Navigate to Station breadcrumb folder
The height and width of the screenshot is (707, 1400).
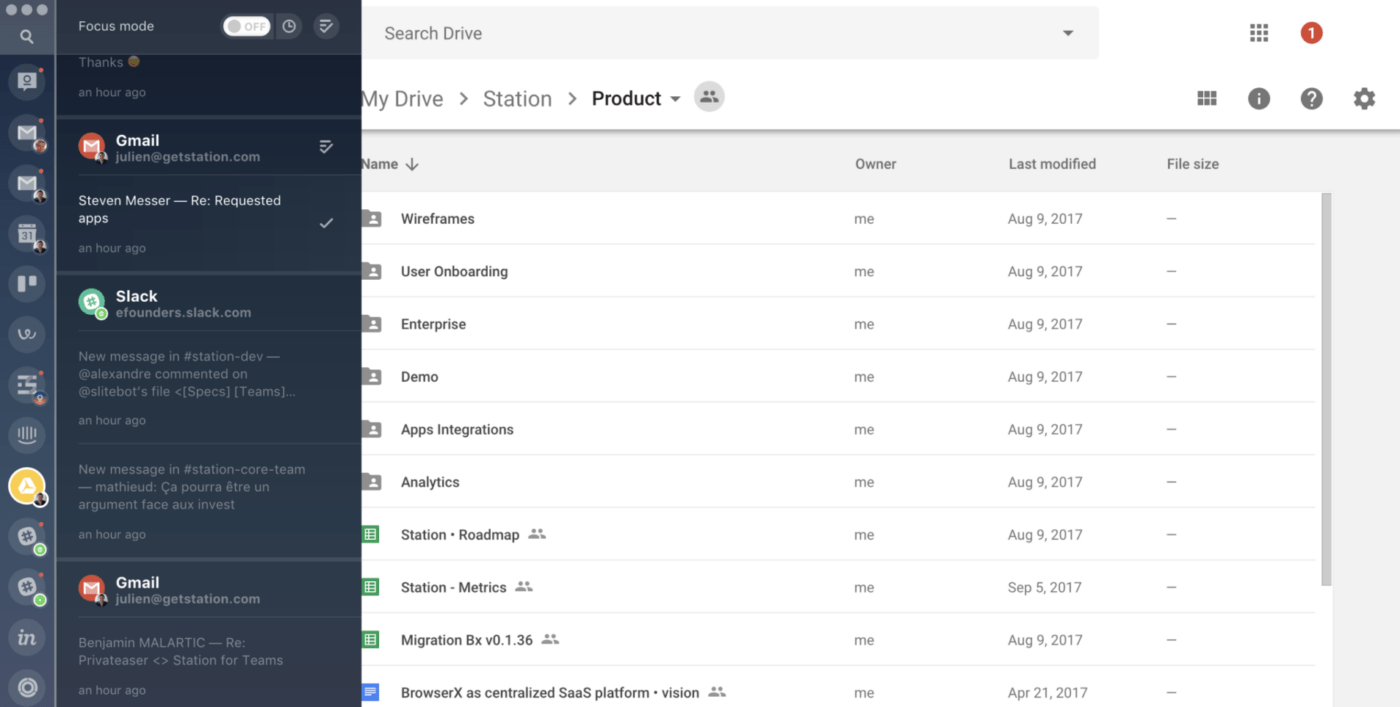(517, 99)
